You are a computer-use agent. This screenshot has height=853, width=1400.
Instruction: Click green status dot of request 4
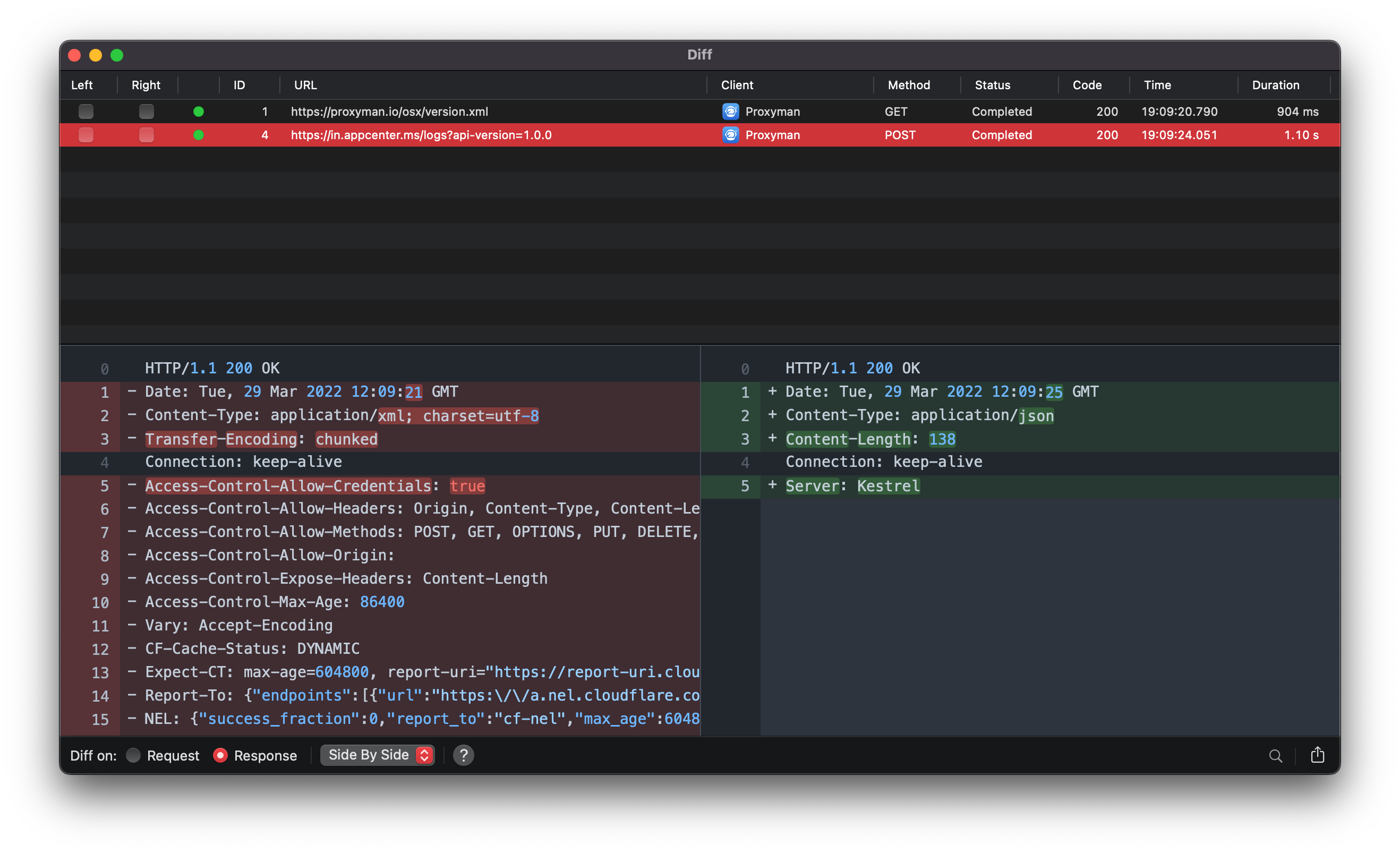198,135
